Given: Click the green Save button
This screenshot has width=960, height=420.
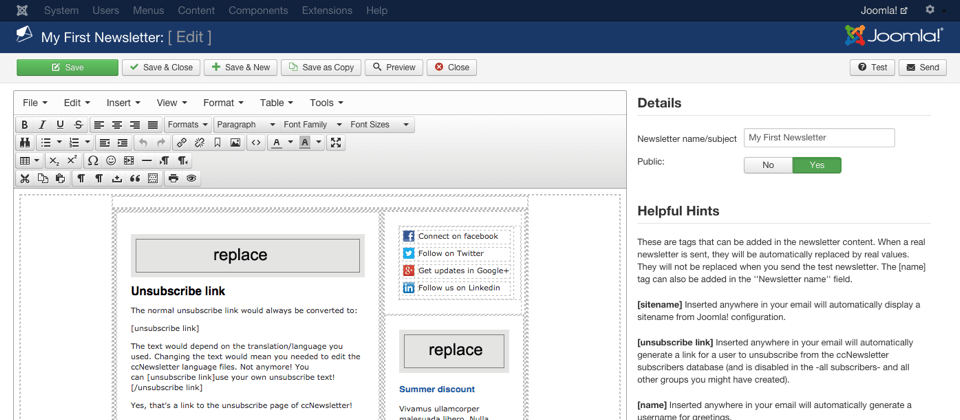Looking at the screenshot, I should click(67, 67).
